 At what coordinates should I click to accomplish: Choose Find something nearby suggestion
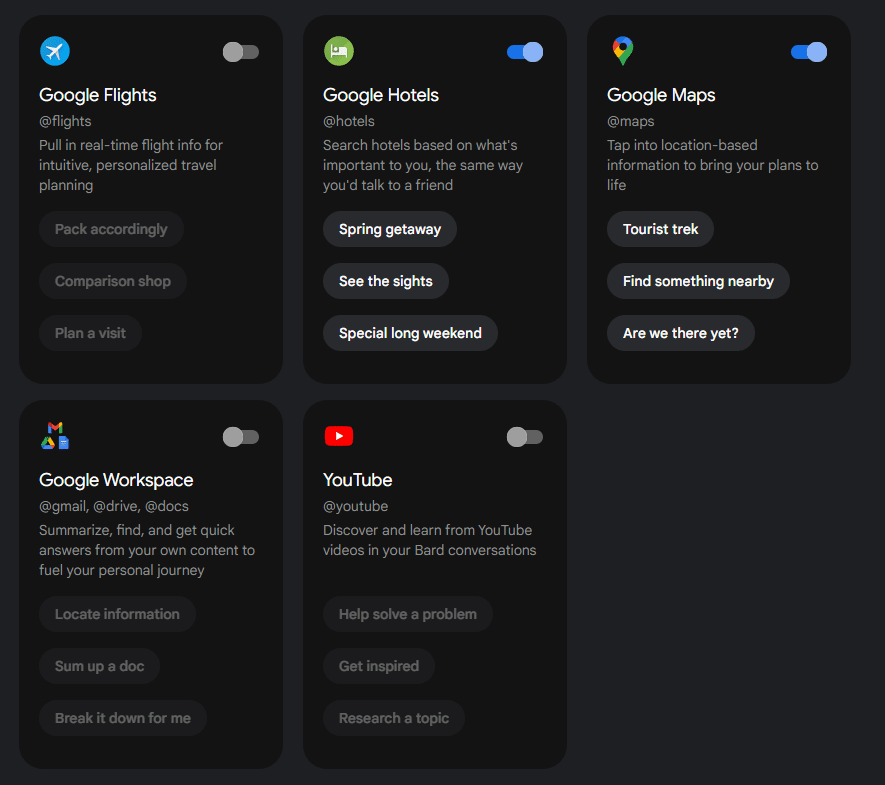(x=698, y=281)
